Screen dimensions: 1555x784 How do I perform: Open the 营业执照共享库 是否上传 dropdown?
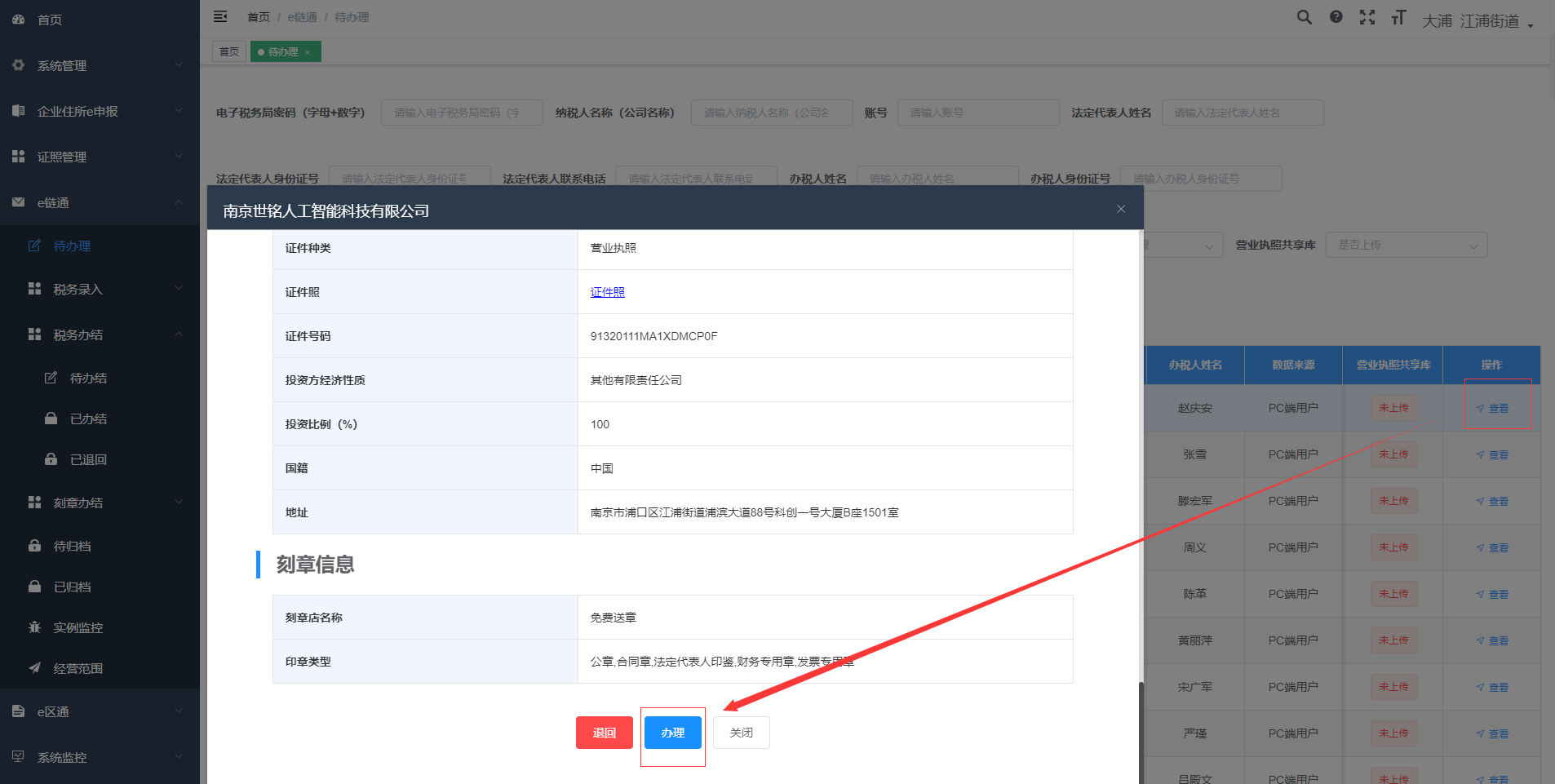1407,245
